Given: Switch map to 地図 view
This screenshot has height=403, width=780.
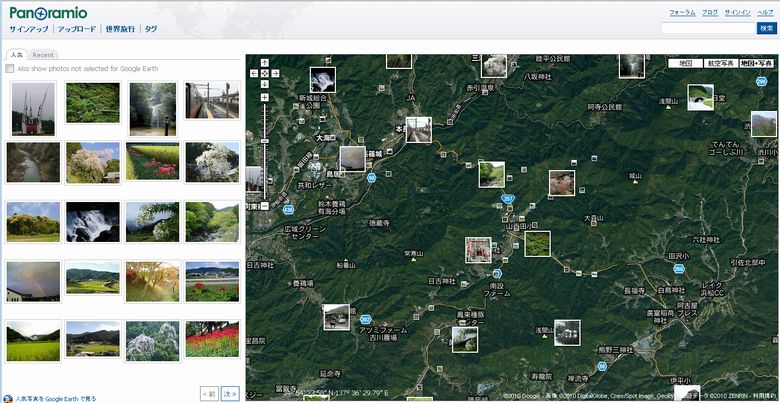Looking at the screenshot, I should tap(685, 63).
